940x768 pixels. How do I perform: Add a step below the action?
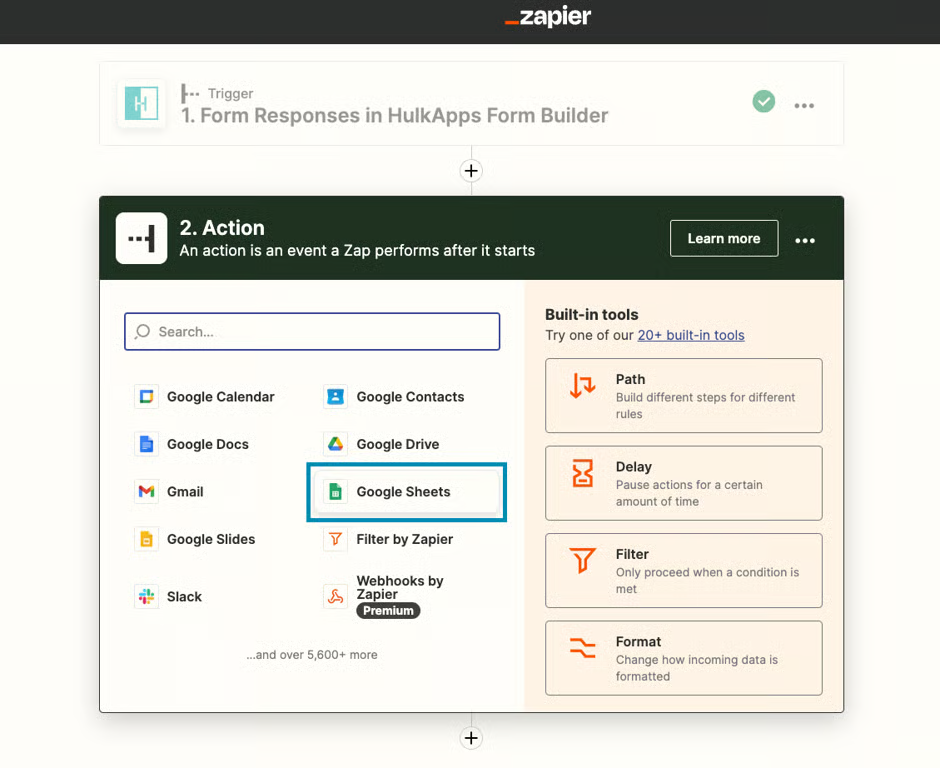[471, 738]
